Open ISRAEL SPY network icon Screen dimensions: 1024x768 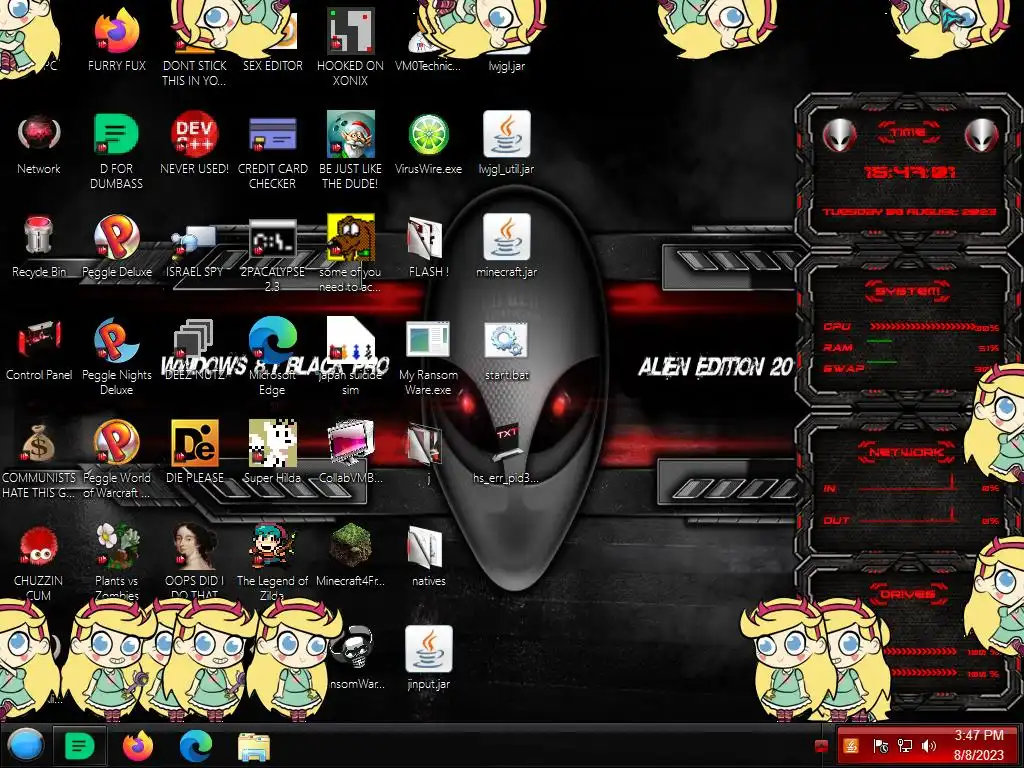(x=194, y=239)
